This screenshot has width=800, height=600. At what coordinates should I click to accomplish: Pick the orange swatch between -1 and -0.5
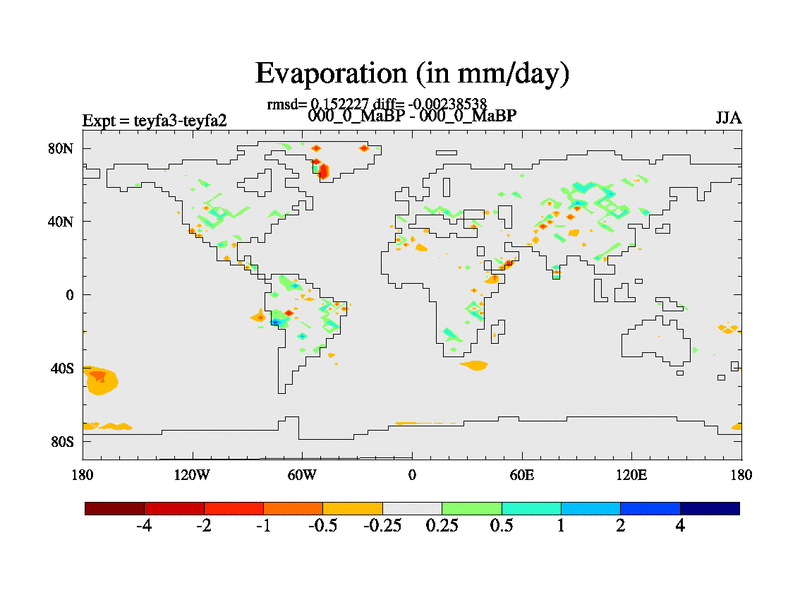(x=293, y=508)
